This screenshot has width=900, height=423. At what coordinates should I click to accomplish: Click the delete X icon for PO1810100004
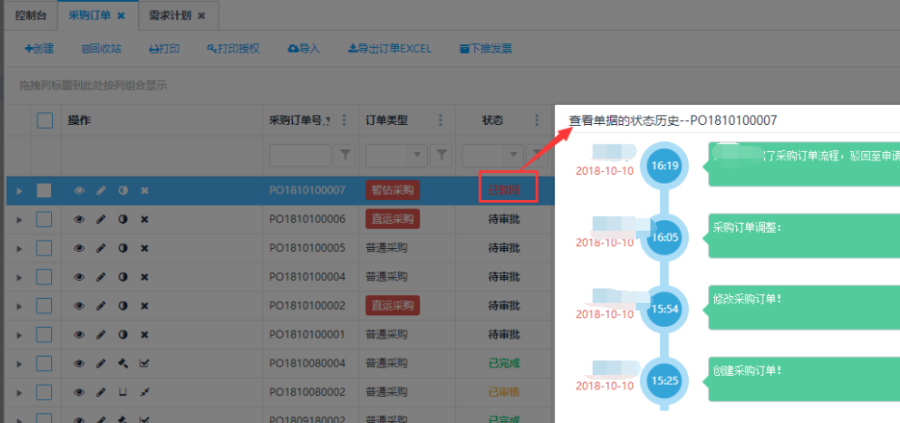pos(144,277)
